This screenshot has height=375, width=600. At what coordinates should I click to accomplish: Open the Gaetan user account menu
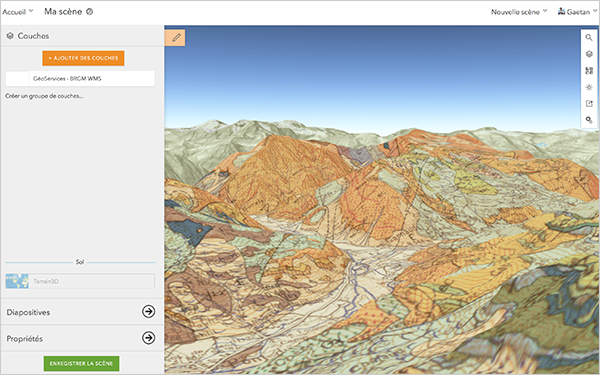[x=577, y=12]
